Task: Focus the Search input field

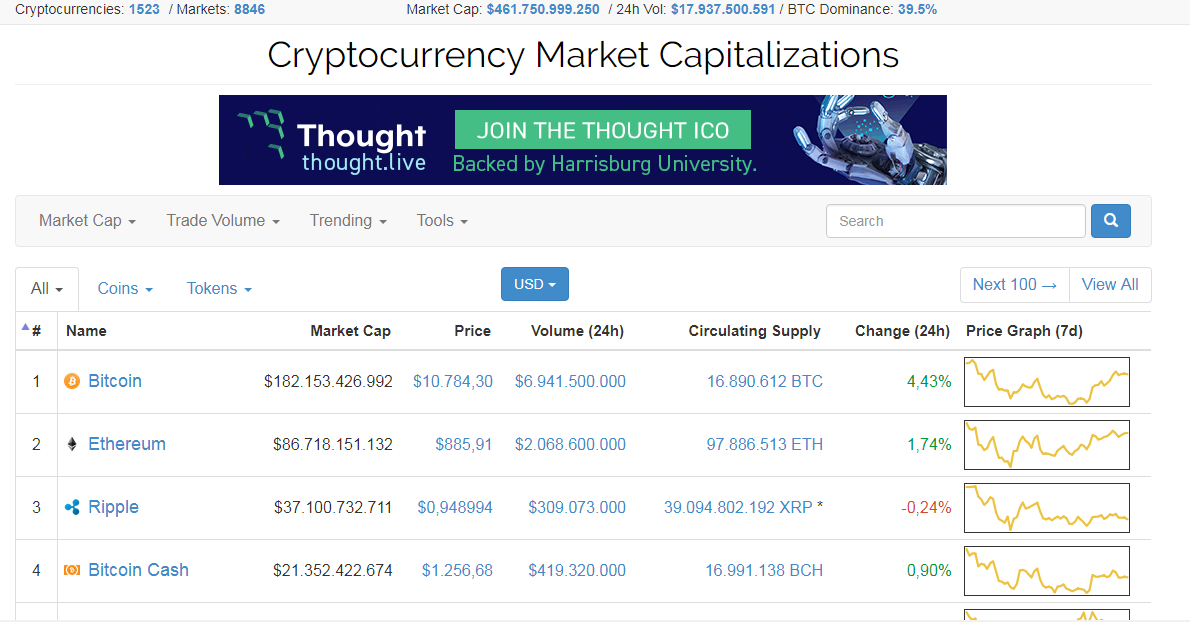Action: point(955,221)
